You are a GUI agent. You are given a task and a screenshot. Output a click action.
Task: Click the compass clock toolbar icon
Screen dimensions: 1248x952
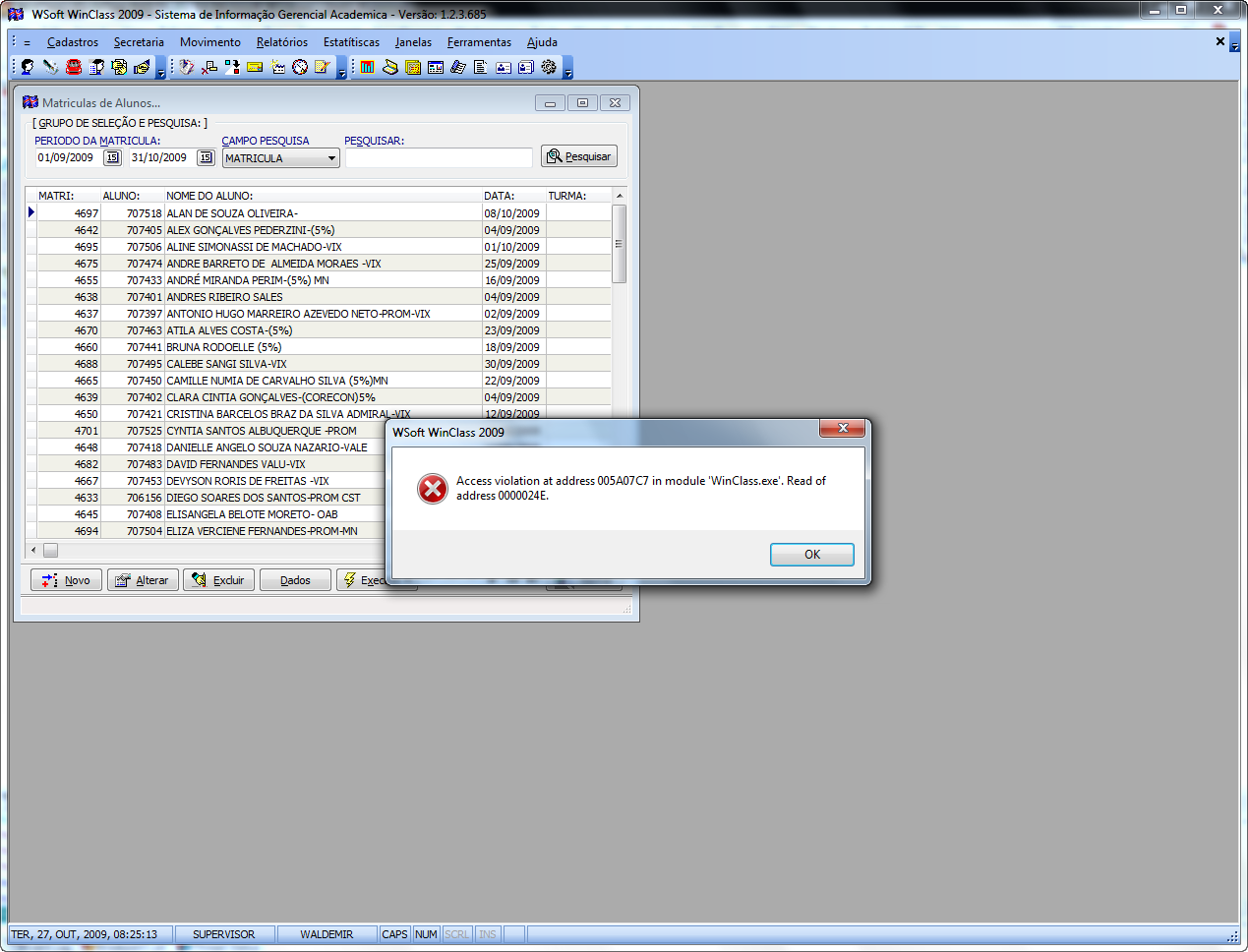[x=300, y=67]
